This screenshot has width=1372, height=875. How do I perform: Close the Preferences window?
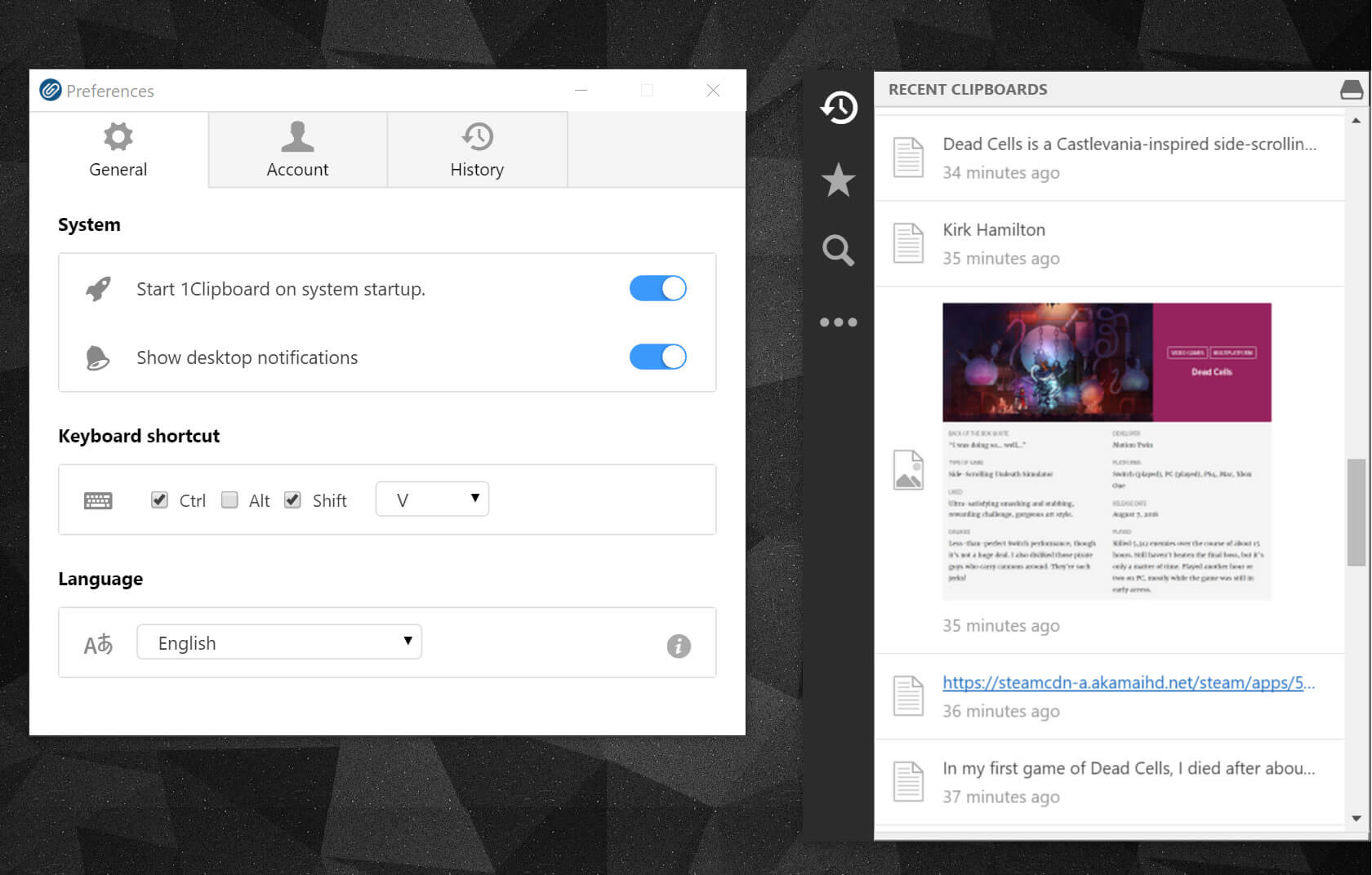713,90
